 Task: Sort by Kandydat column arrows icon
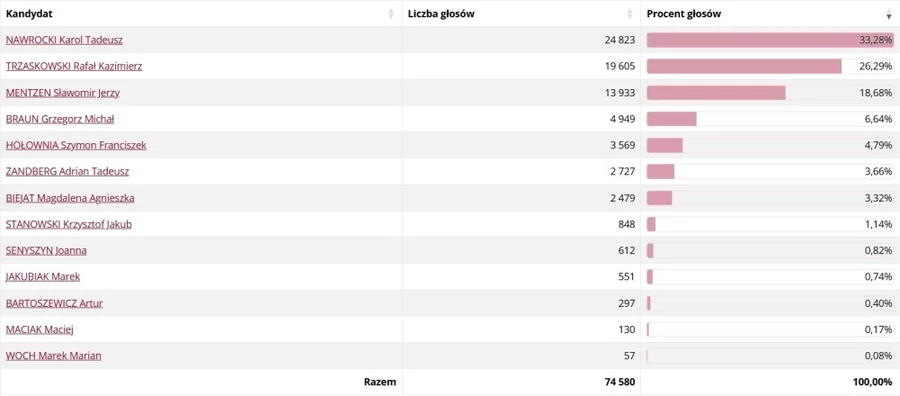point(391,14)
